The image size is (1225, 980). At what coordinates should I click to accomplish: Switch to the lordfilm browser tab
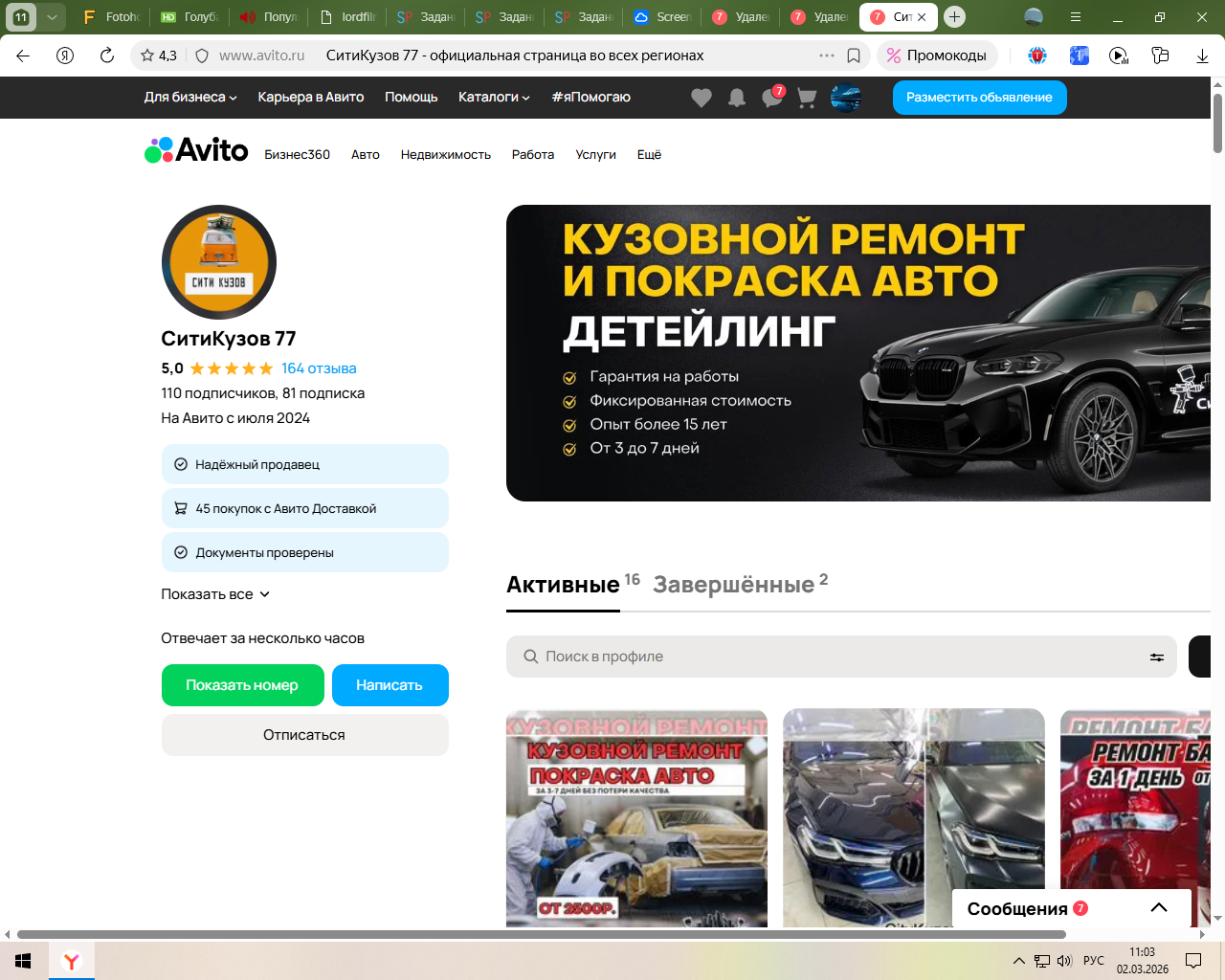pos(348,17)
